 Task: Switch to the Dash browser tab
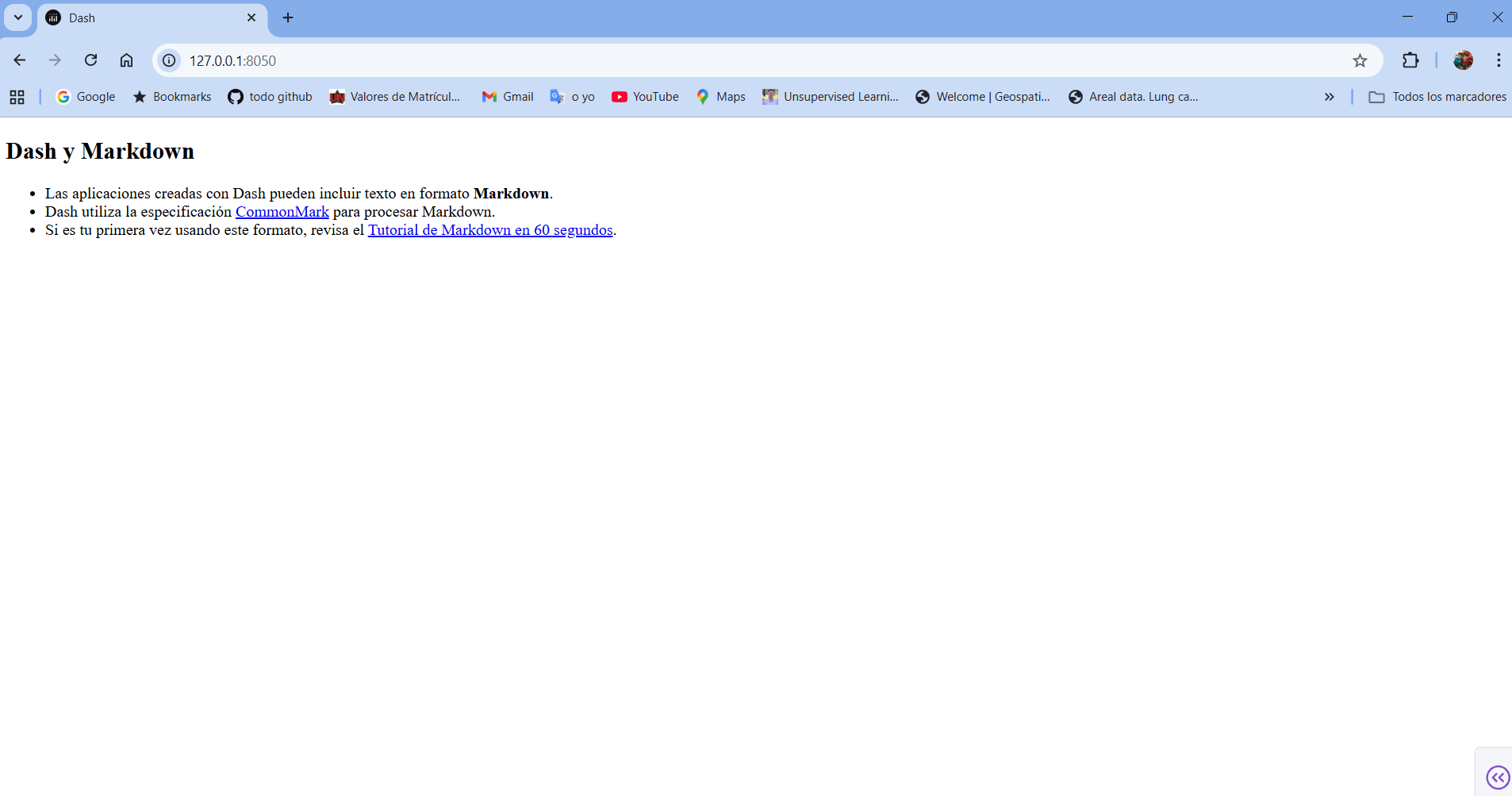[152, 18]
